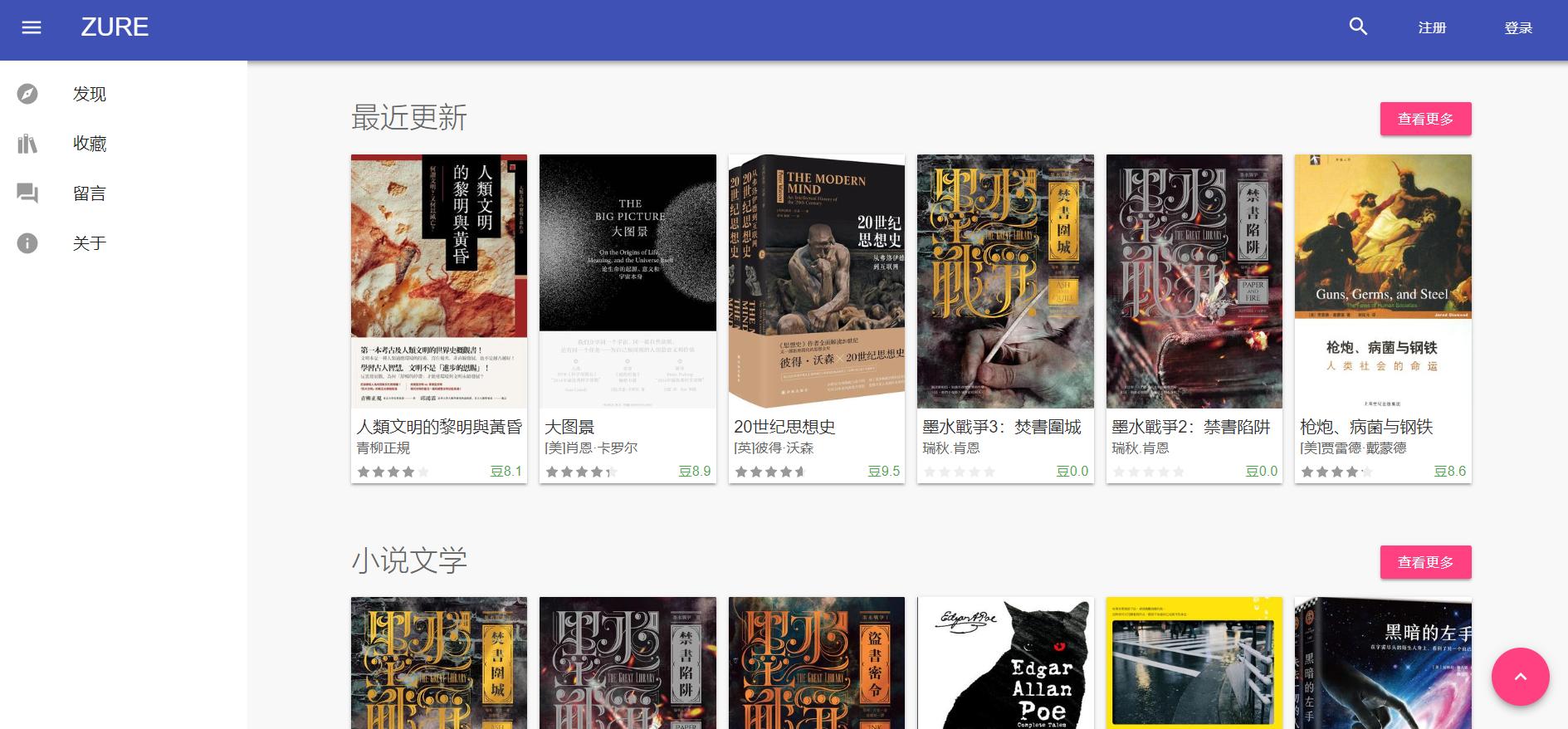This screenshot has height=729, width=1568.
Task: Open the yellow-framed photo book cover
Action: click(1194, 663)
